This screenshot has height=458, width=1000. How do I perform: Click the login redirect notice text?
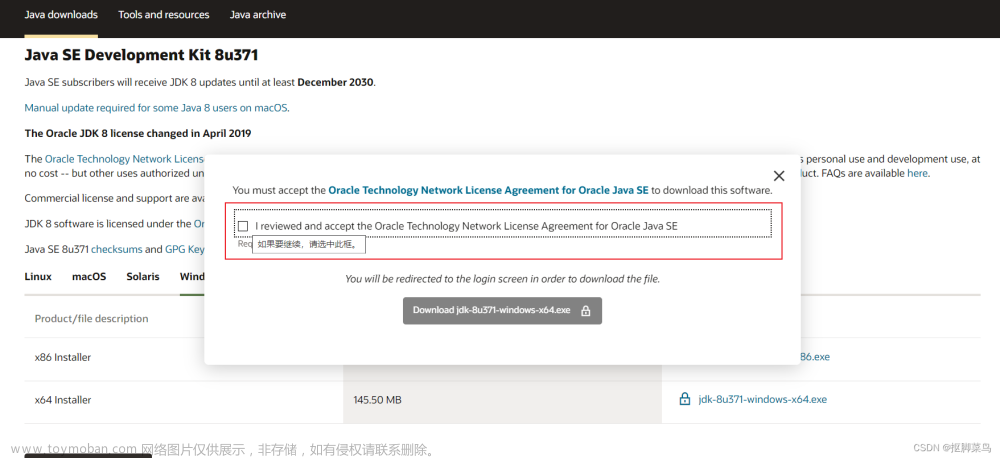tap(503, 279)
